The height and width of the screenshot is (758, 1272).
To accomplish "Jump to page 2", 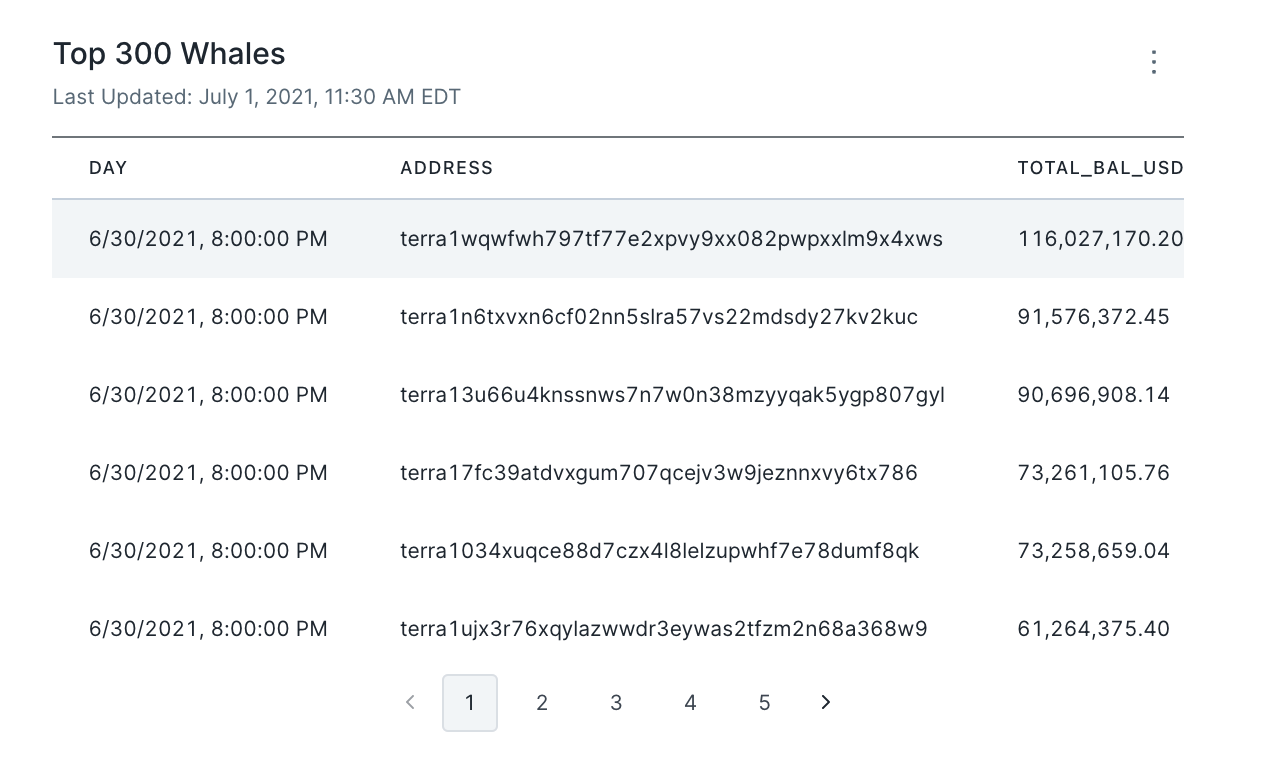I will pos(542,703).
